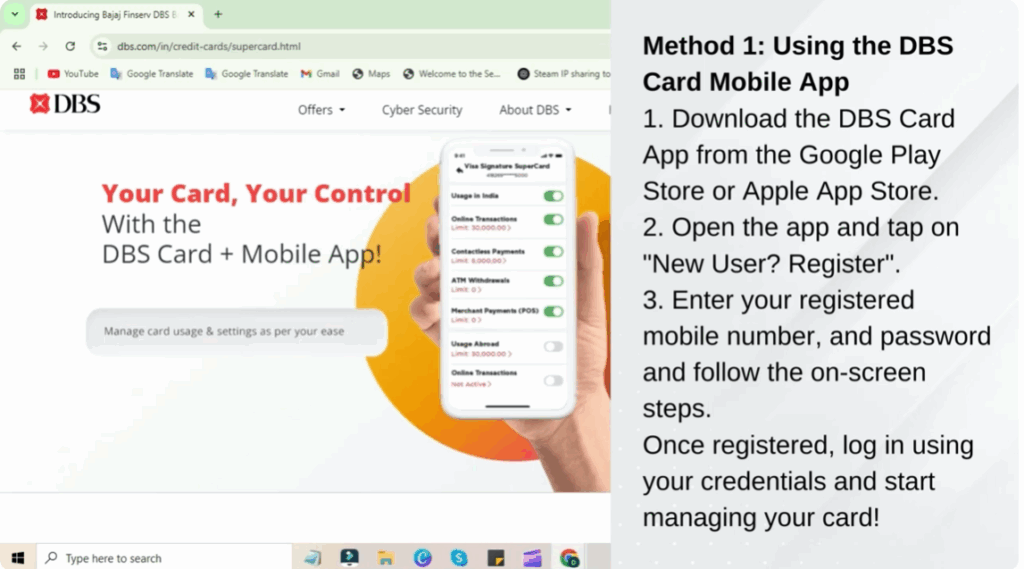Open the limit under Contactless Payments
The width and height of the screenshot is (1024, 569).
point(478,261)
